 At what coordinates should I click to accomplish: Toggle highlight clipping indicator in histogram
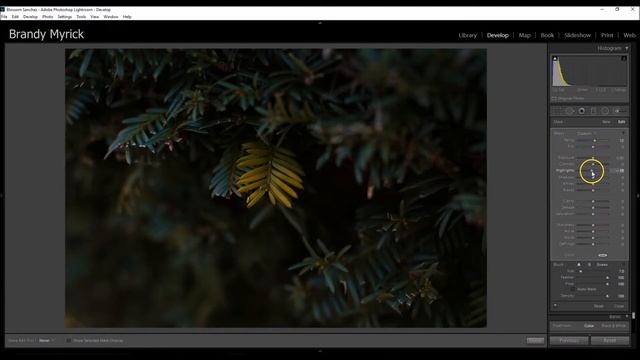(624, 59)
